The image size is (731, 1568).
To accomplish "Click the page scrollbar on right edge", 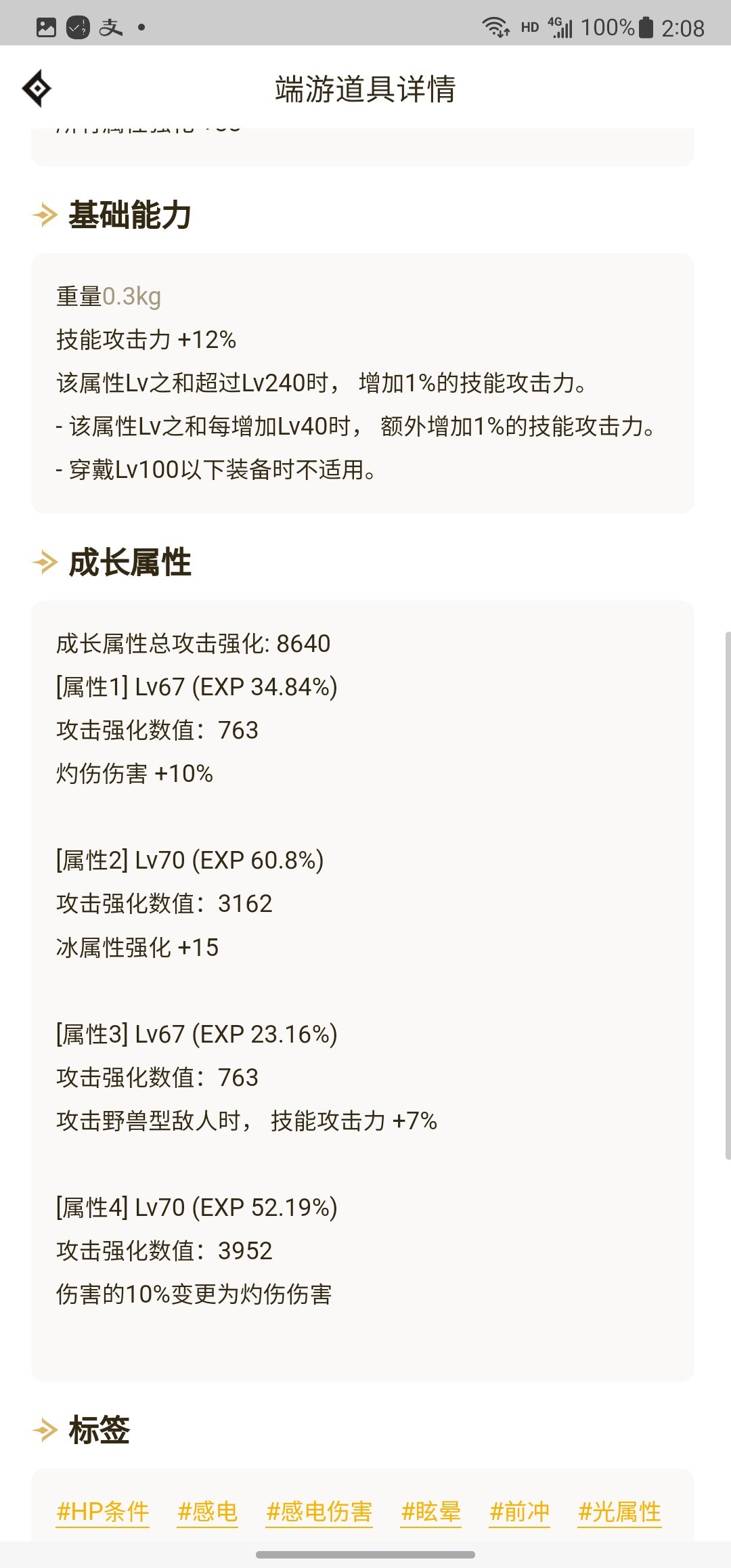I will [x=728, y=895].
